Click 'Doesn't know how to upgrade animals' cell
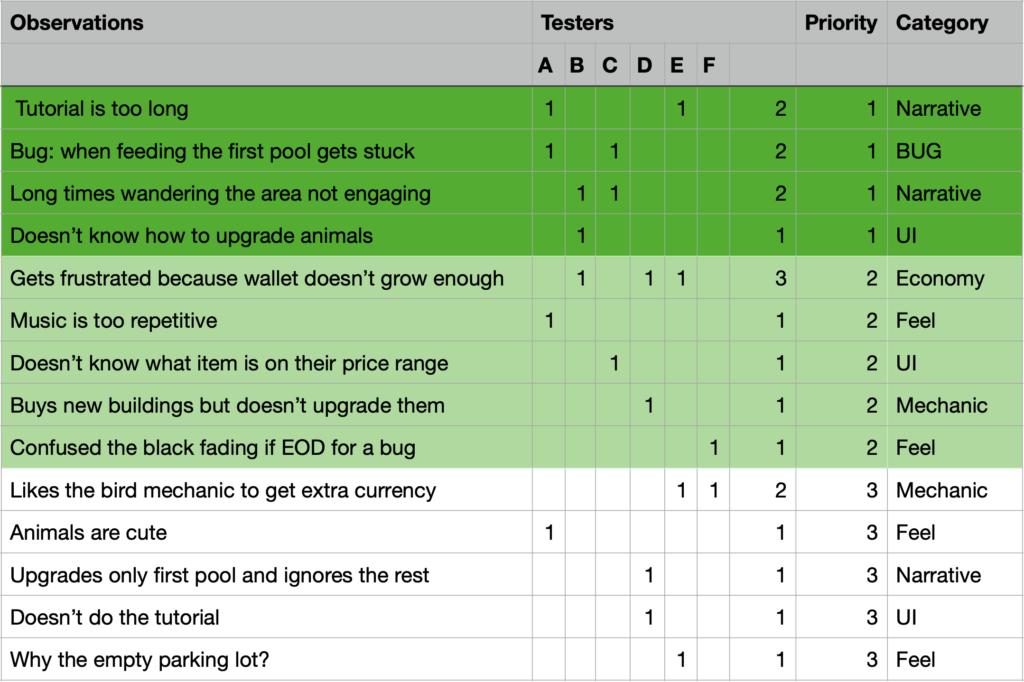 [266, 235]
